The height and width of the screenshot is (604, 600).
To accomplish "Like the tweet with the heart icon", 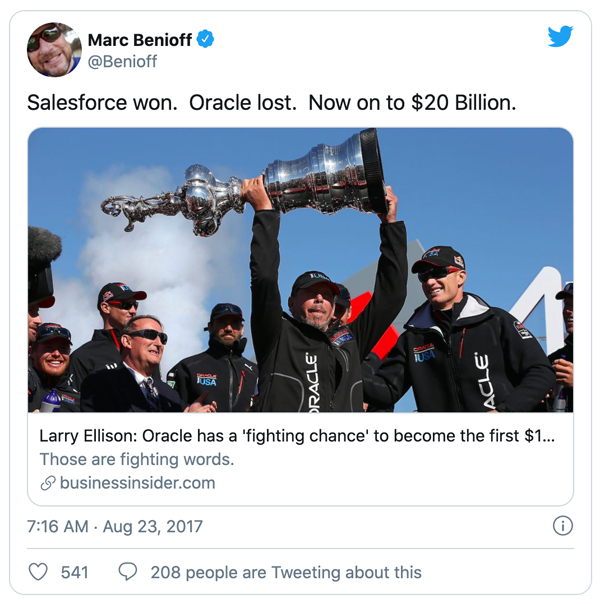I will pos(38,572).
